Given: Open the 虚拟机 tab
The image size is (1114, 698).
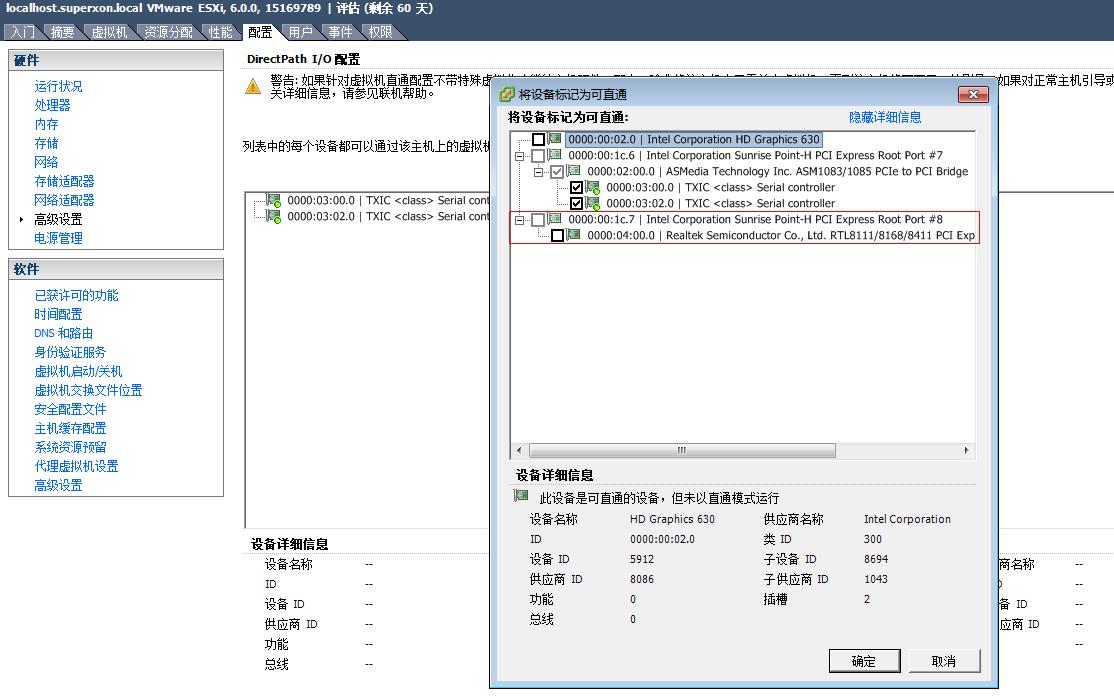Looking at the screenshot, I should tap(109, 32).
